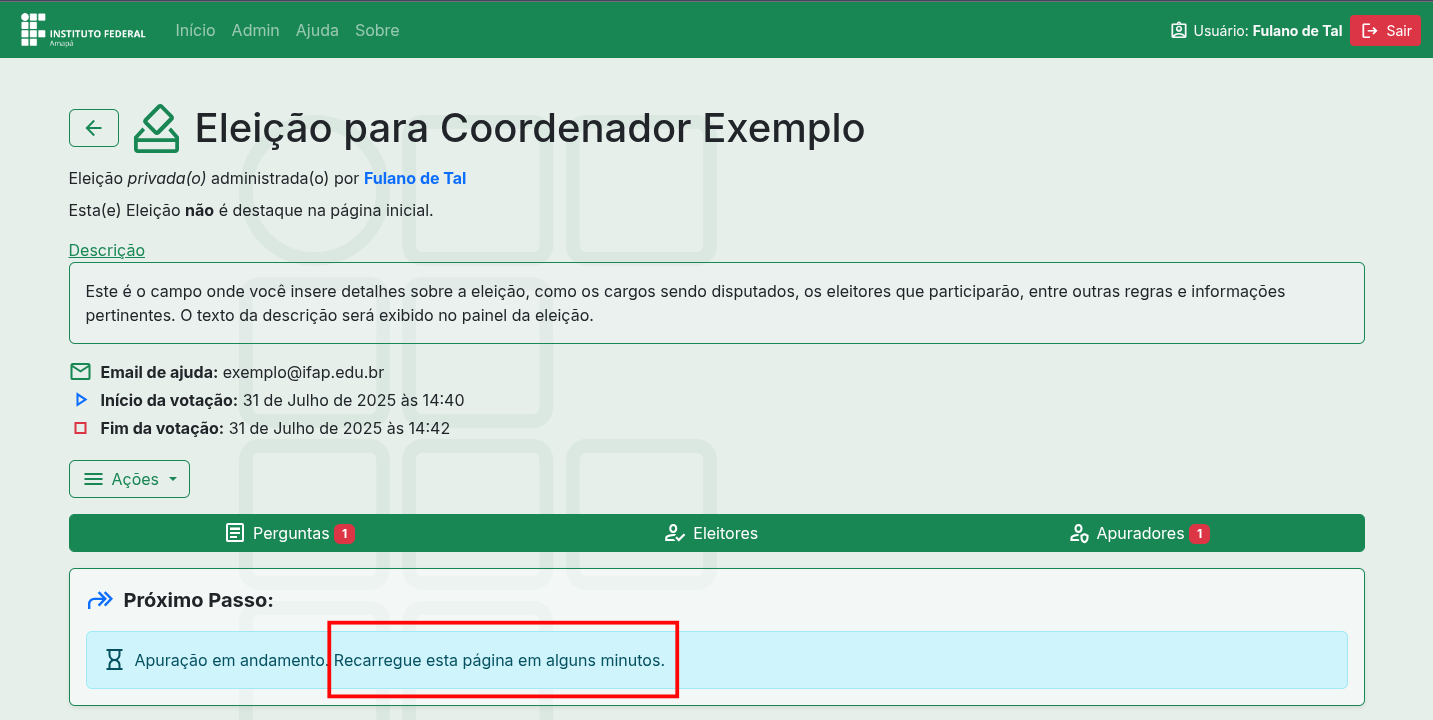Click the Eleitores person-check icon
The height and width of the screenshot is (720, 1433).
point(675,533)
